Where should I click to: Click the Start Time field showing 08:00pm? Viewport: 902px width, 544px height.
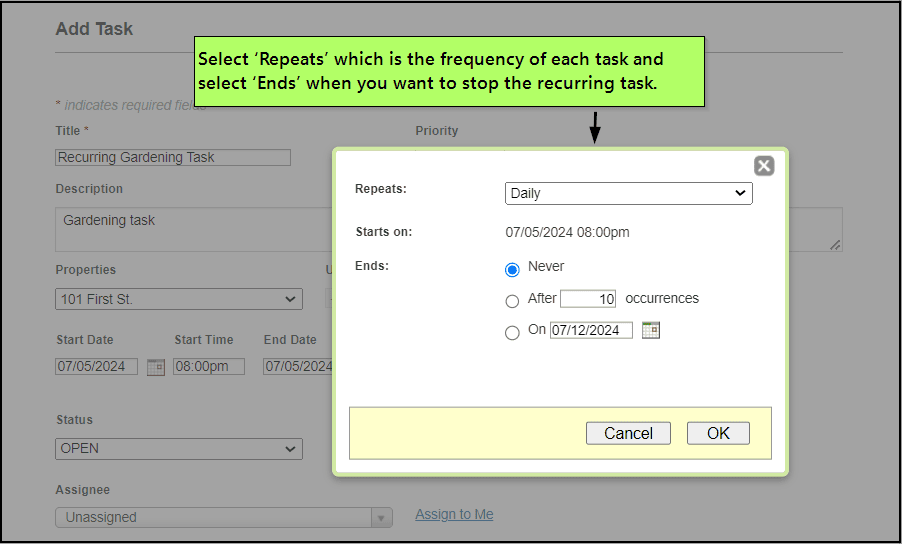click(208, 367)
